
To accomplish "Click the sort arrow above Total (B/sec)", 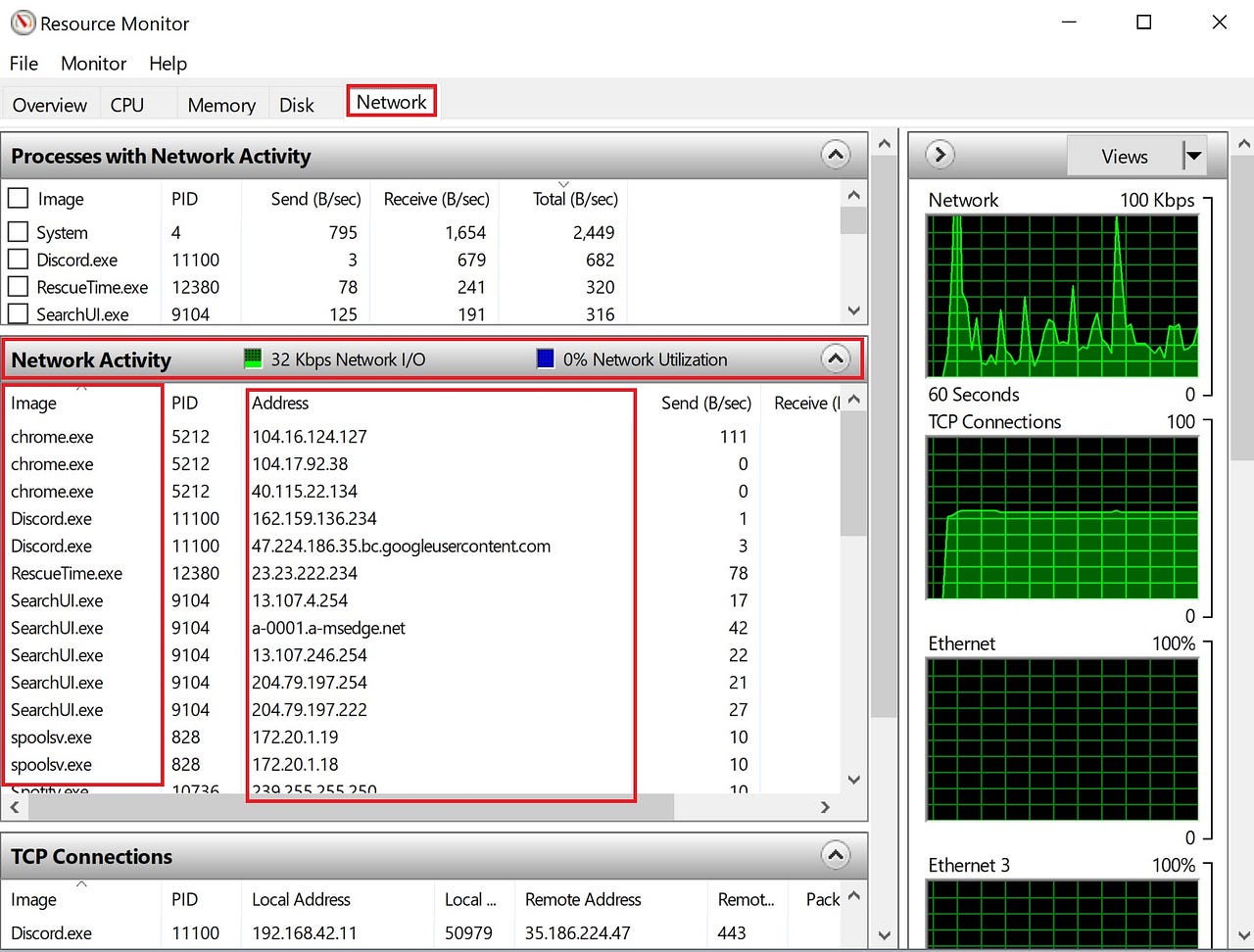I will click(x=563, y=183).
